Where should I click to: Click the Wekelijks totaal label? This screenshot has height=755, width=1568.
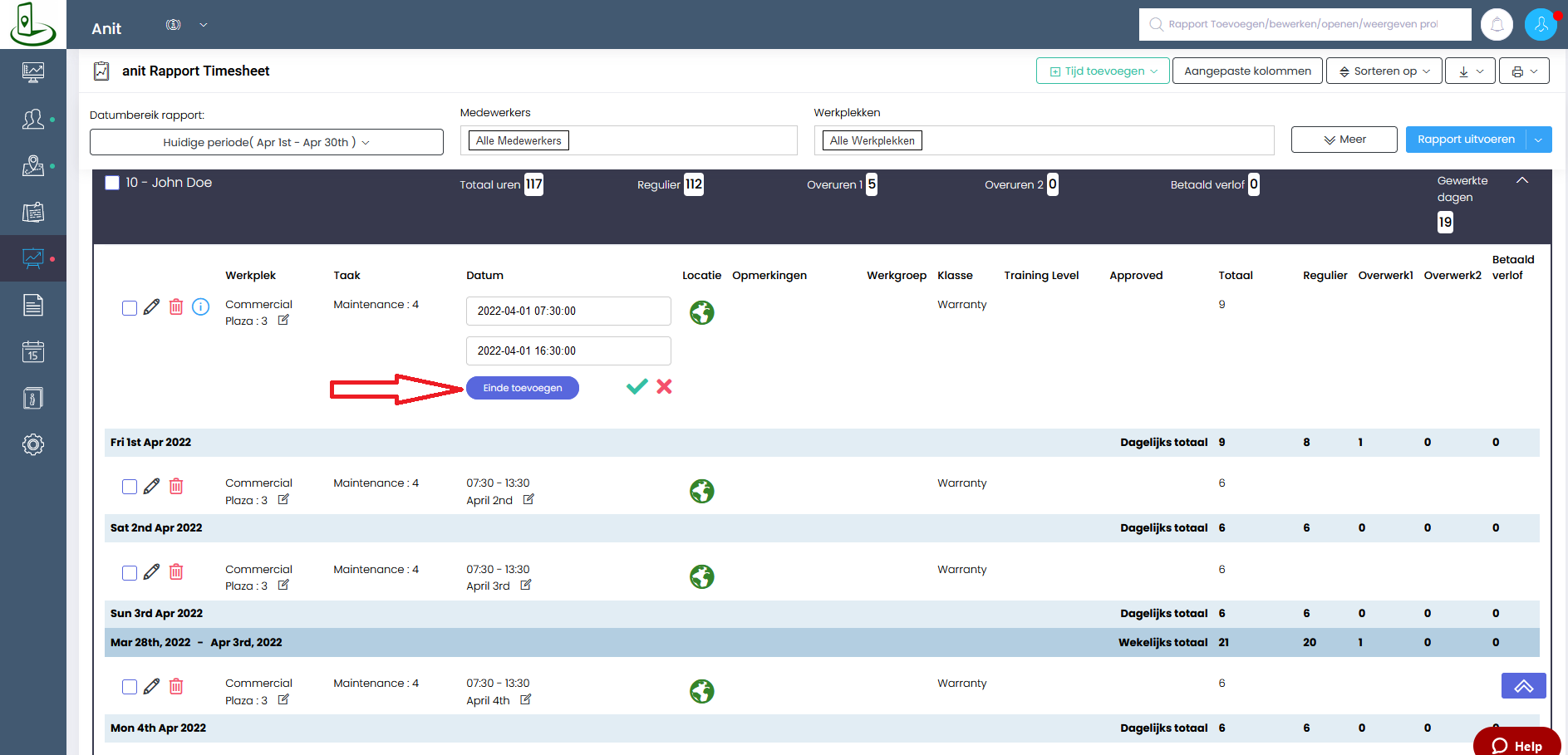pyautogui.click(x=1162, y=642)
